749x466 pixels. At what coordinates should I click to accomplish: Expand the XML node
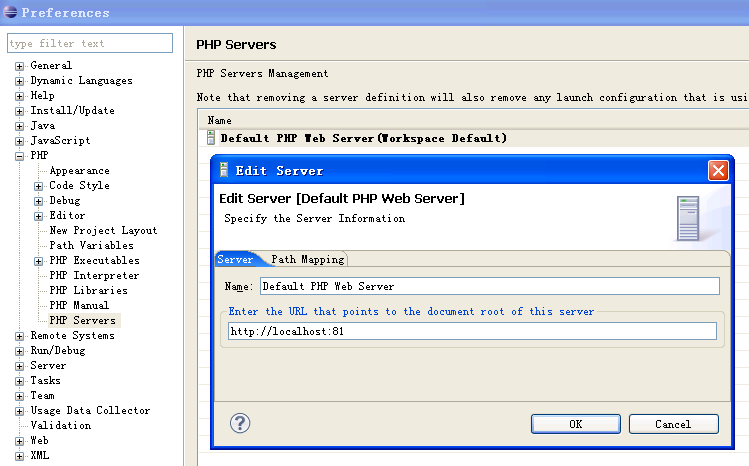tap(19, 456)
